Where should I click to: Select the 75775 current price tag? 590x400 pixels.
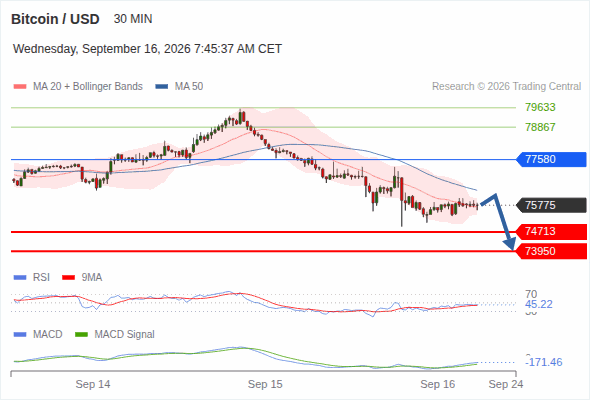click(x=551, y=205)
